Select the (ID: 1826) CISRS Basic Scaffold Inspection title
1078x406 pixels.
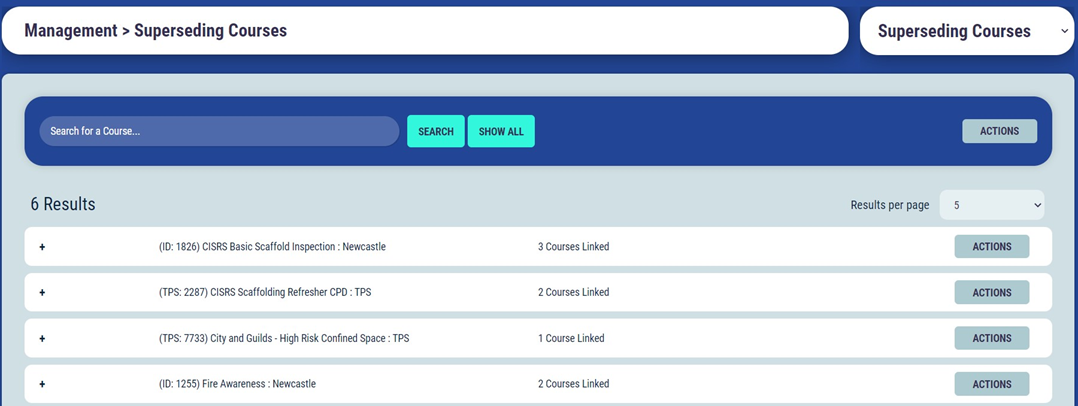(x=272, y=247)
